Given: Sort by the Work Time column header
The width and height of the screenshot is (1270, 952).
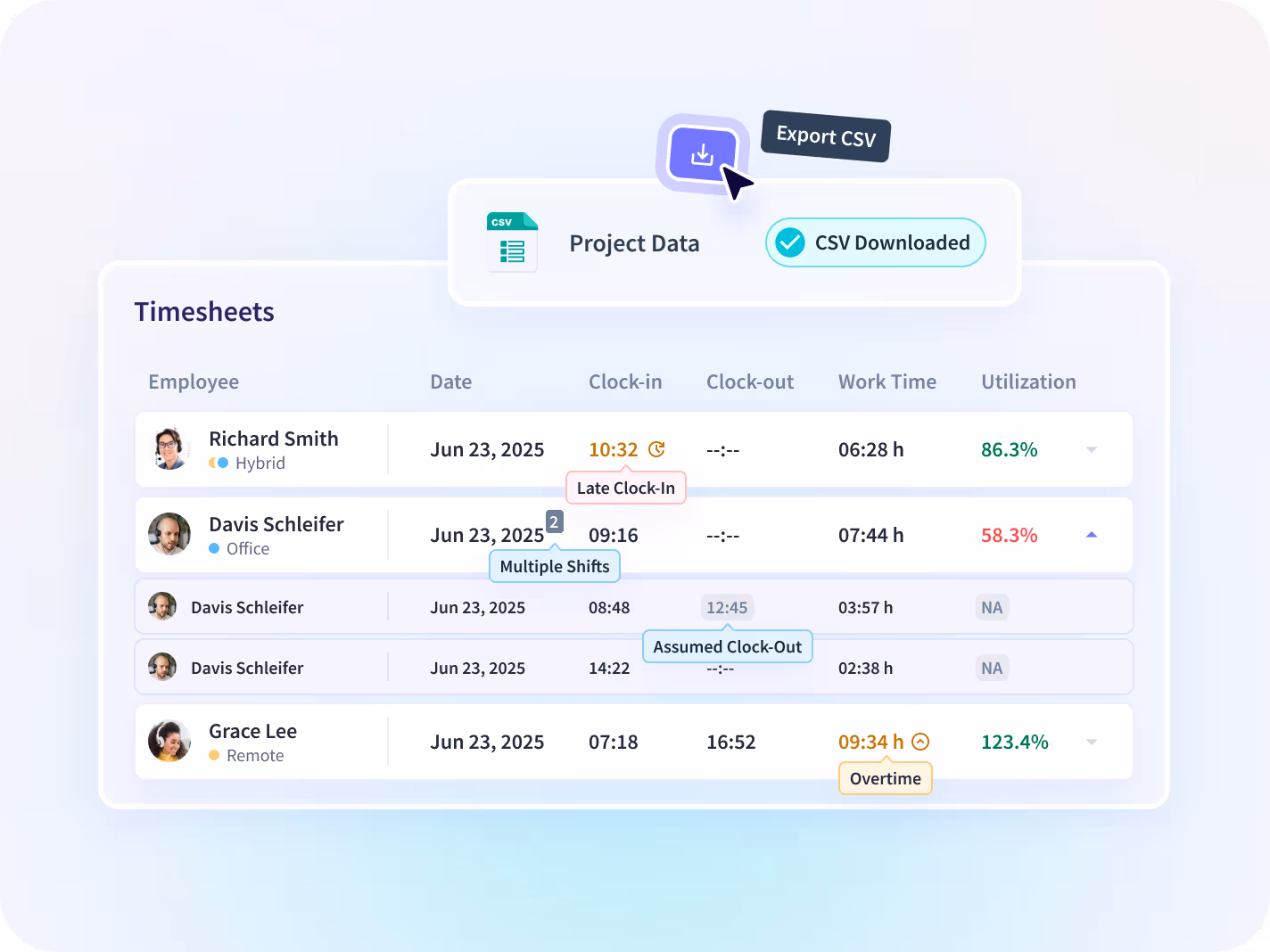Looking at the screenshot, I should [x=887, y=382].
